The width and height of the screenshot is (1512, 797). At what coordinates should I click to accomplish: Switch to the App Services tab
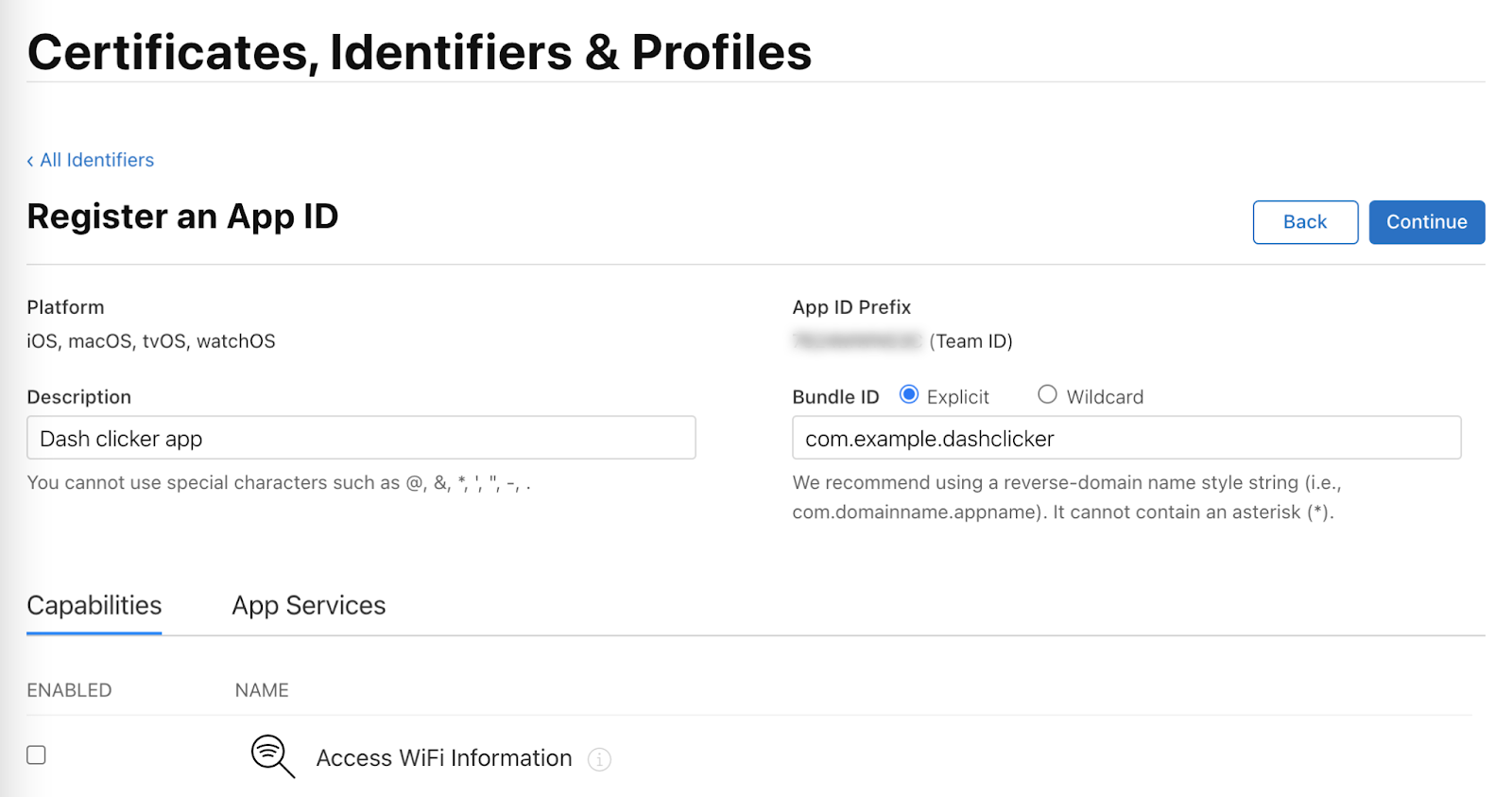coord(309,606)
